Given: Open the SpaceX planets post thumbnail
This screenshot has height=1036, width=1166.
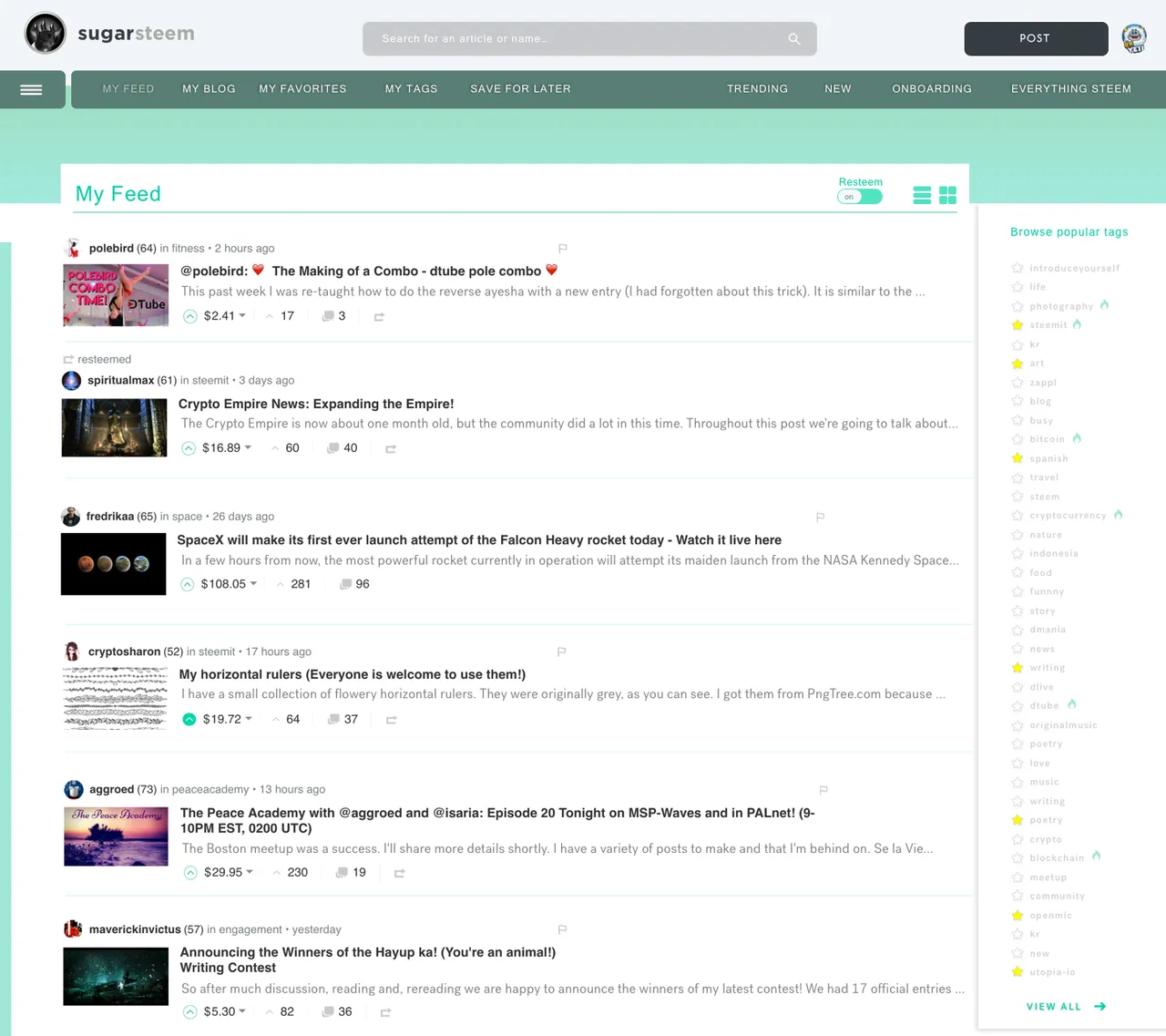Looking at the screenshot, I should coord(114,564).
